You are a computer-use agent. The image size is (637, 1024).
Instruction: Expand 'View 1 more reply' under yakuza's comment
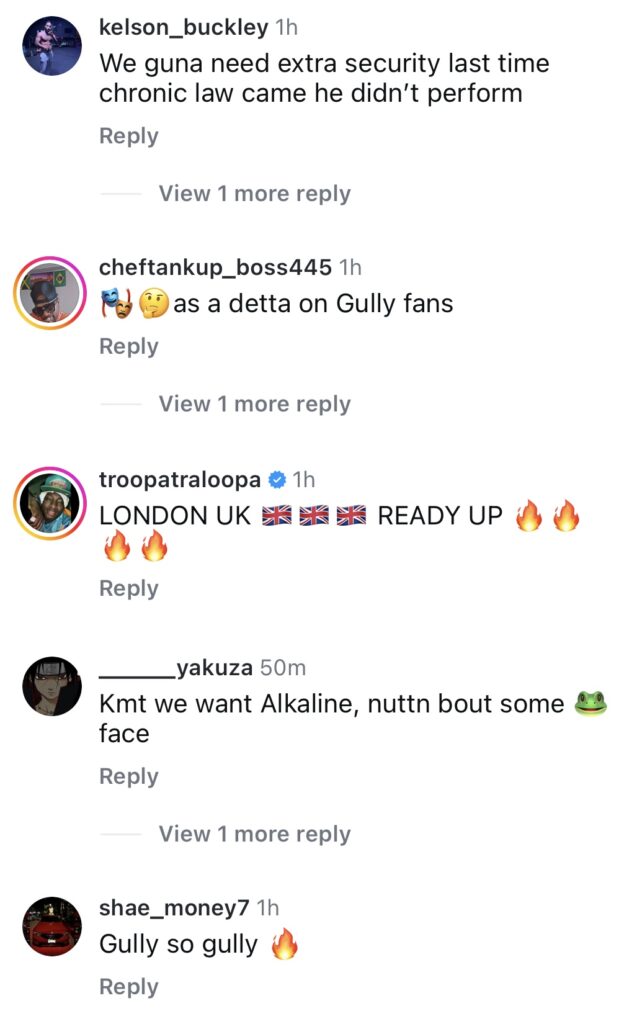(254, 833)
